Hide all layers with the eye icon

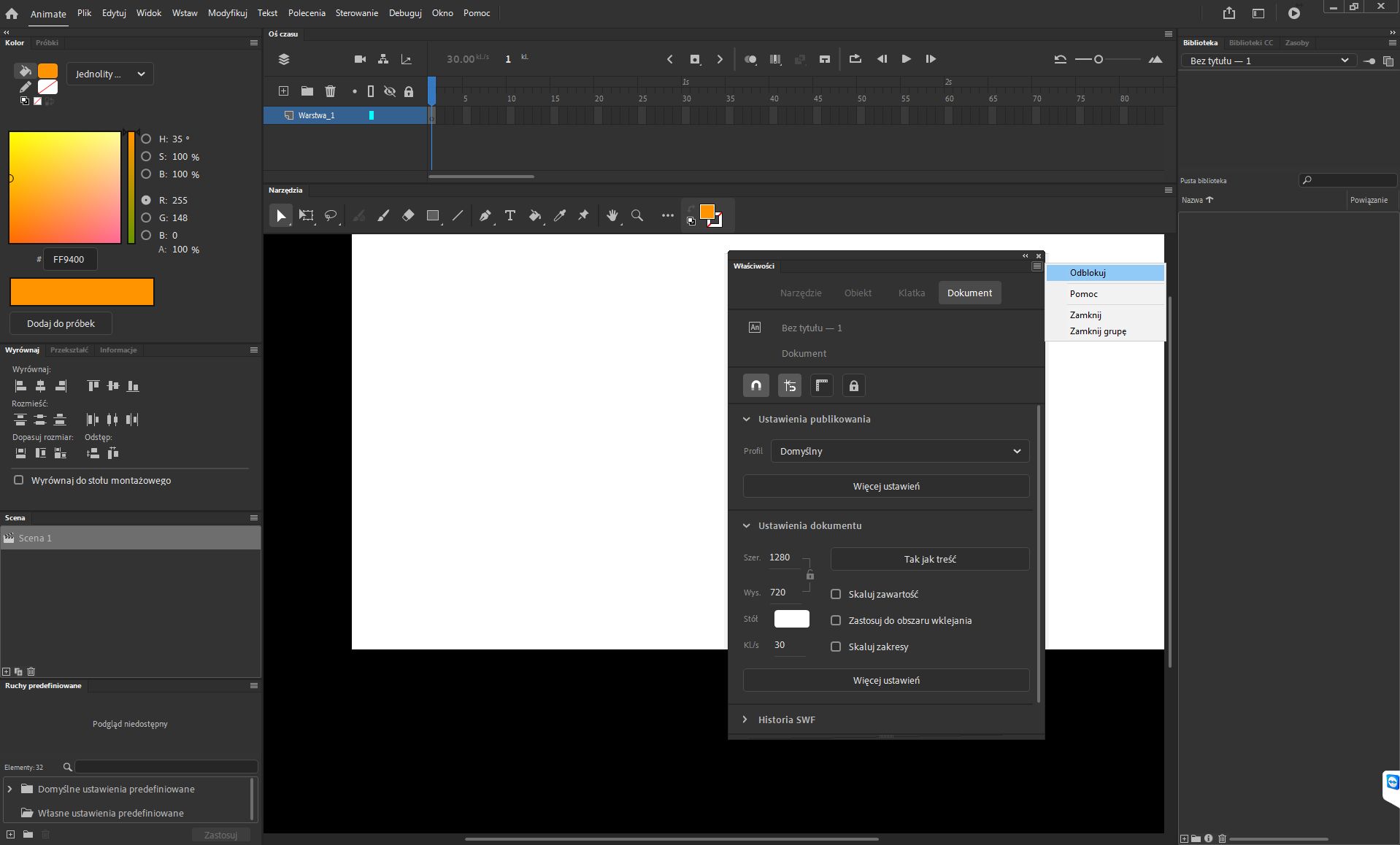[390, 91]
